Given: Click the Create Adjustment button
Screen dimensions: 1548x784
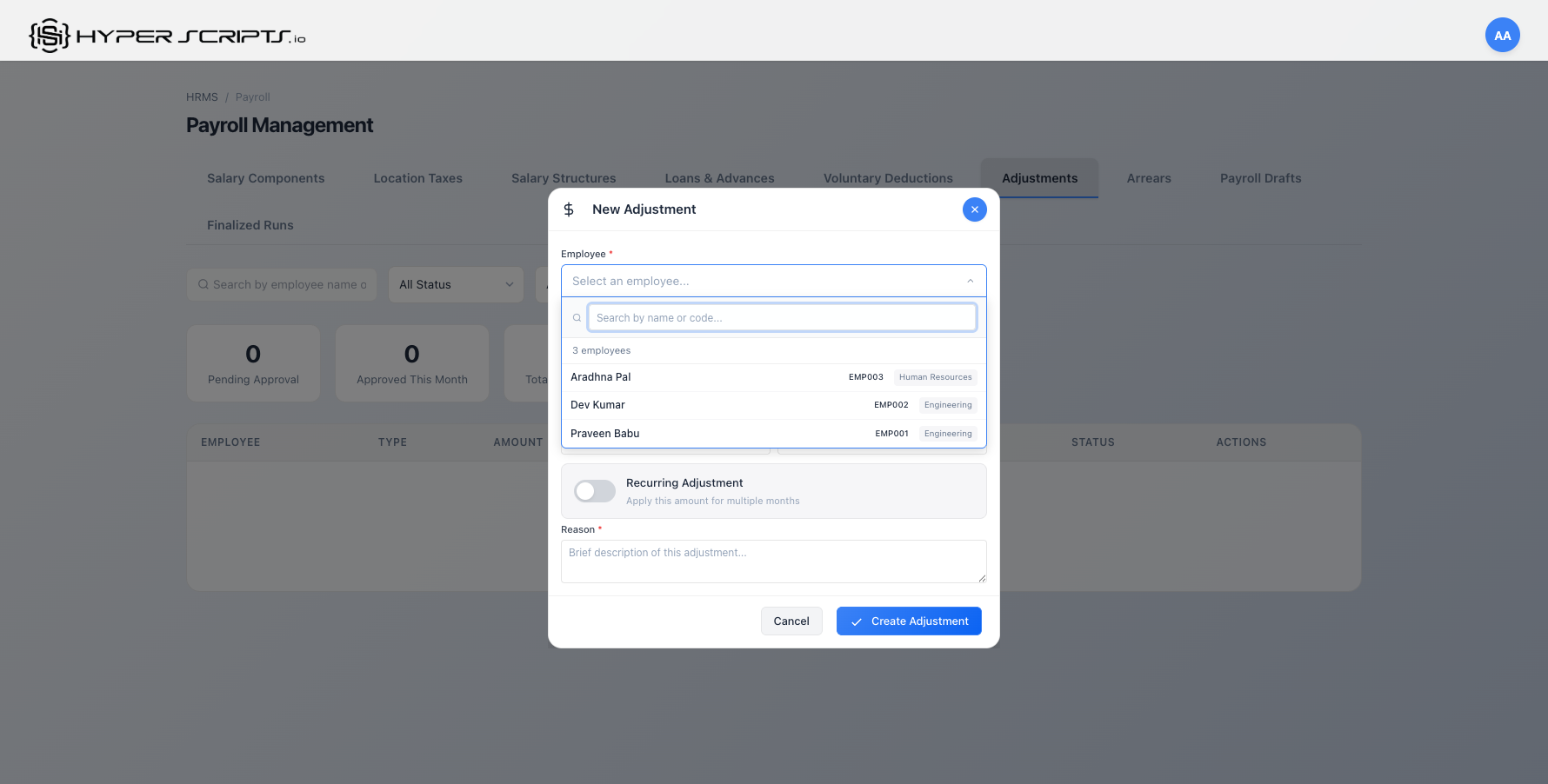Looking at the screenshot, I should click(x=909, y=621).
